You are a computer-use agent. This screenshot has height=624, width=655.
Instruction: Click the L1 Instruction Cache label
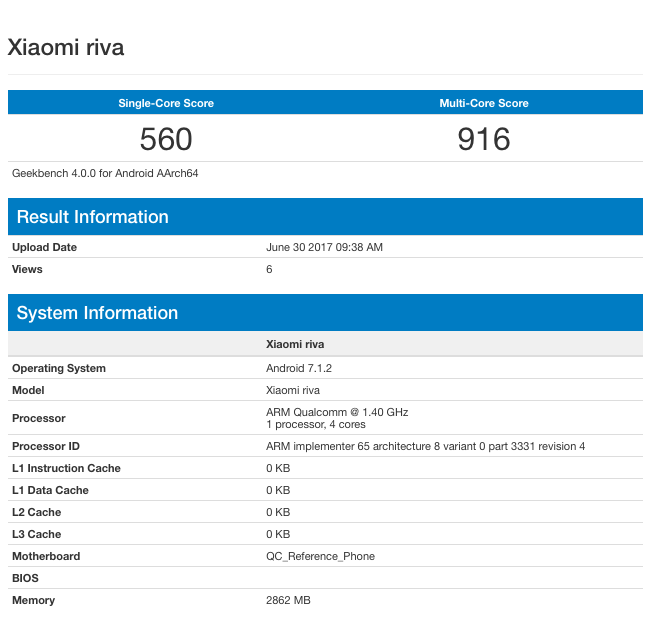click(66, 468)
